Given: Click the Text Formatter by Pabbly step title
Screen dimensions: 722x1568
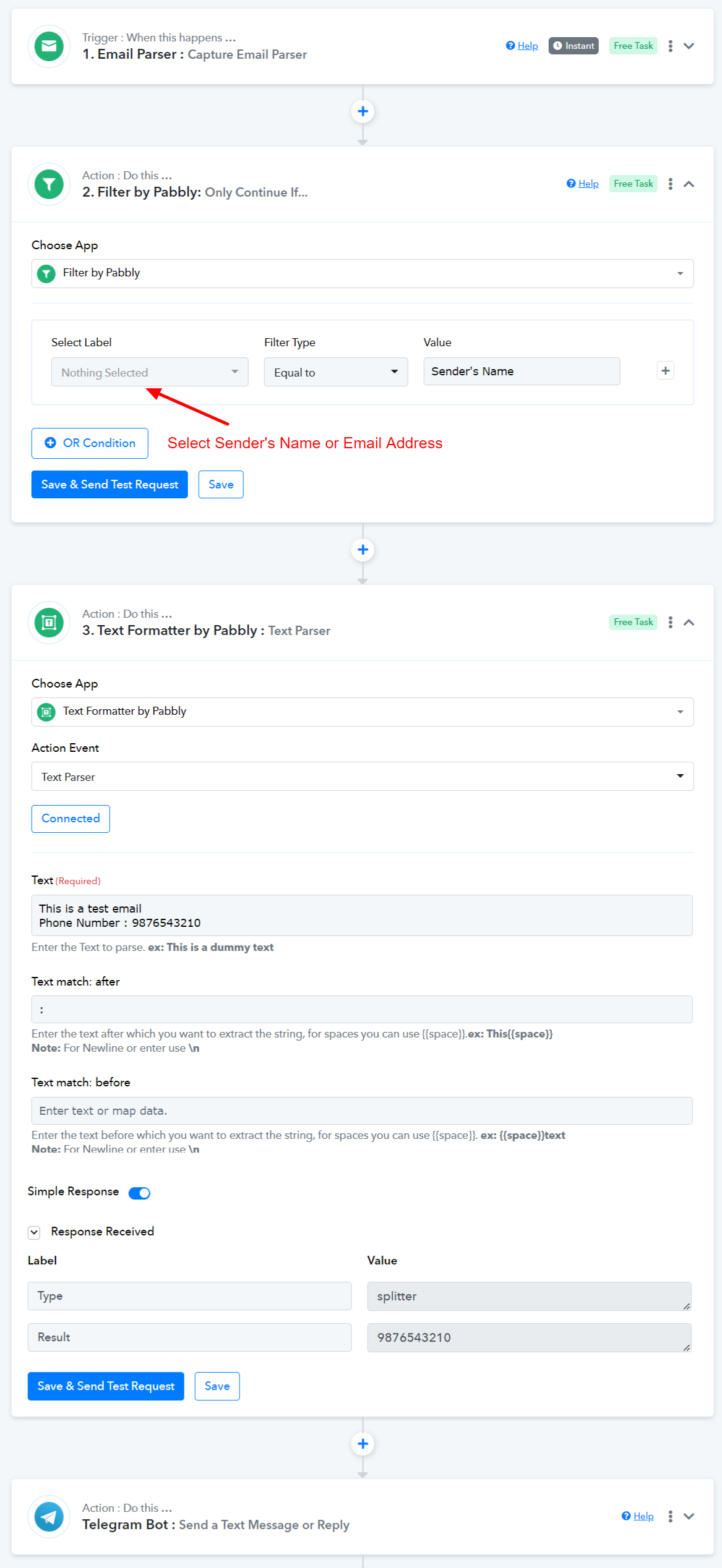Looking at the screenshot, I should 206,631.
